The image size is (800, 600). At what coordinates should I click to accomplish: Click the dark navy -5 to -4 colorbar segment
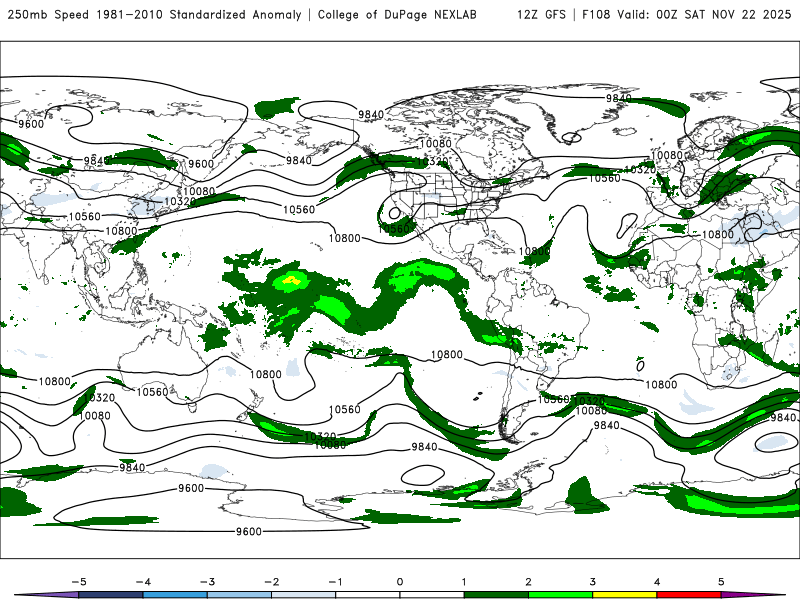(x=111, y=595)
